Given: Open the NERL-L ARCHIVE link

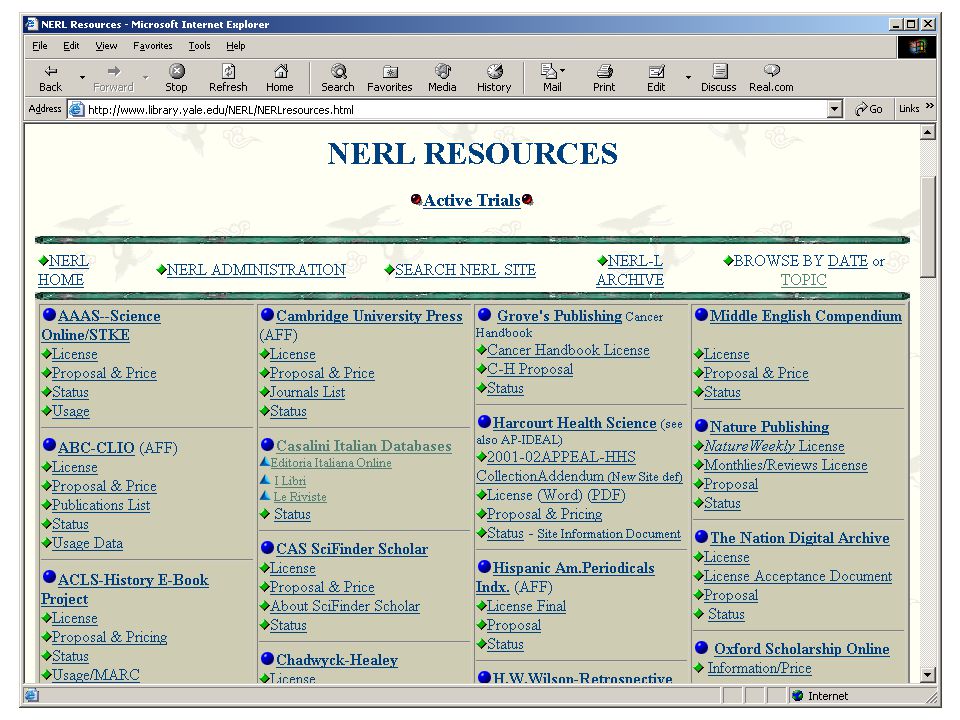Looking at the screenshot, I should 629,270.
